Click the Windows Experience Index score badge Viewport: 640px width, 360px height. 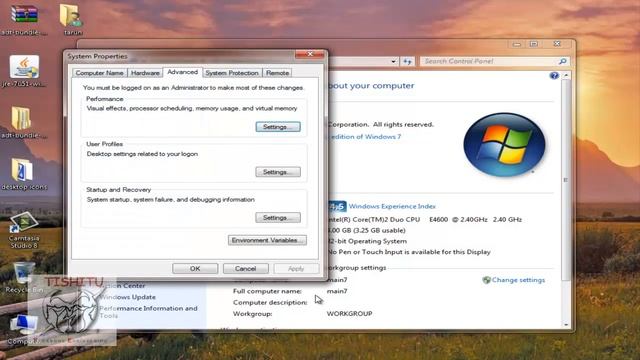tap(337, 207)
